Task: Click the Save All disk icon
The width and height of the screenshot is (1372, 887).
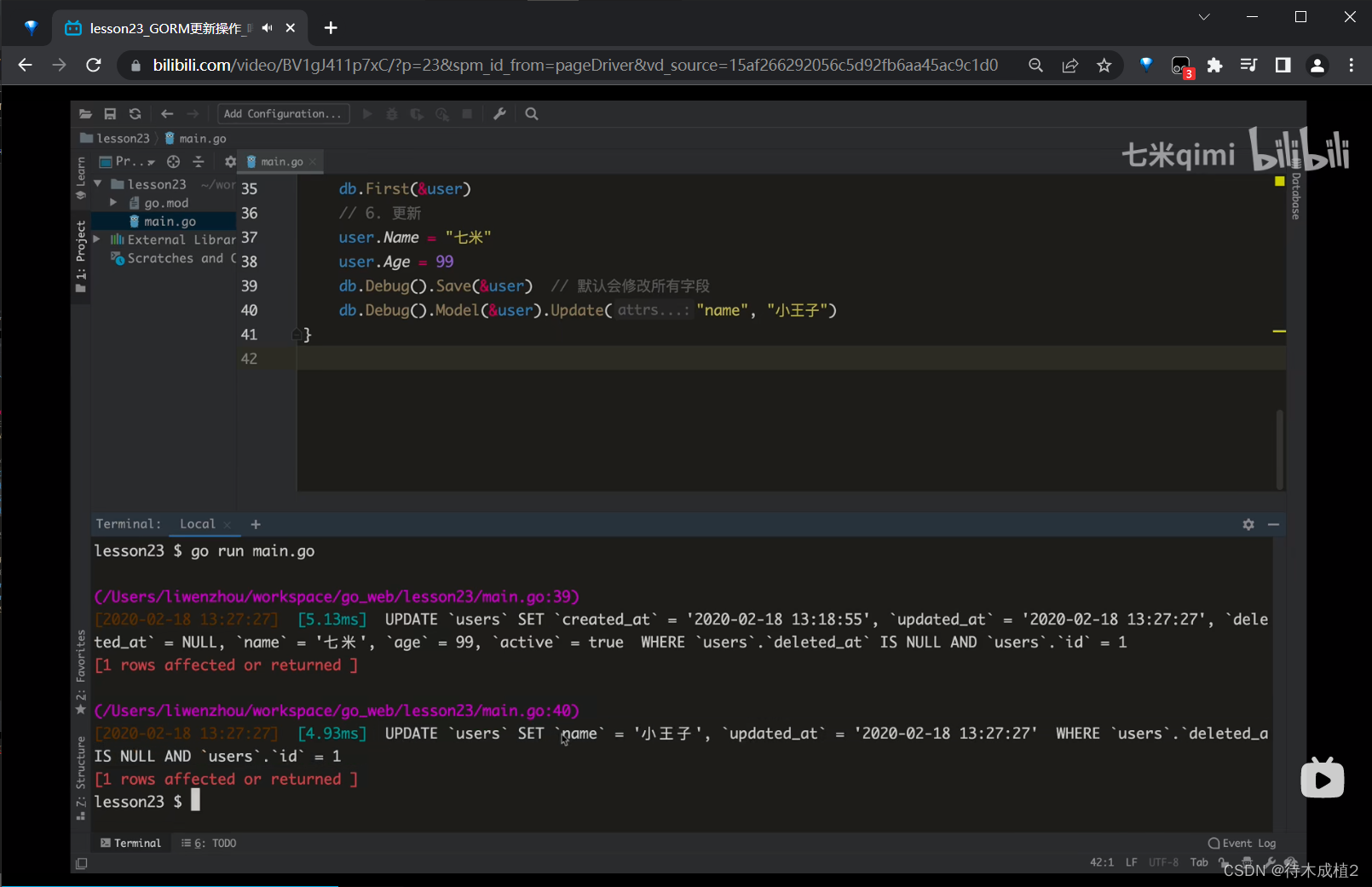Action: pyautogui.click(x=110, y=114)
